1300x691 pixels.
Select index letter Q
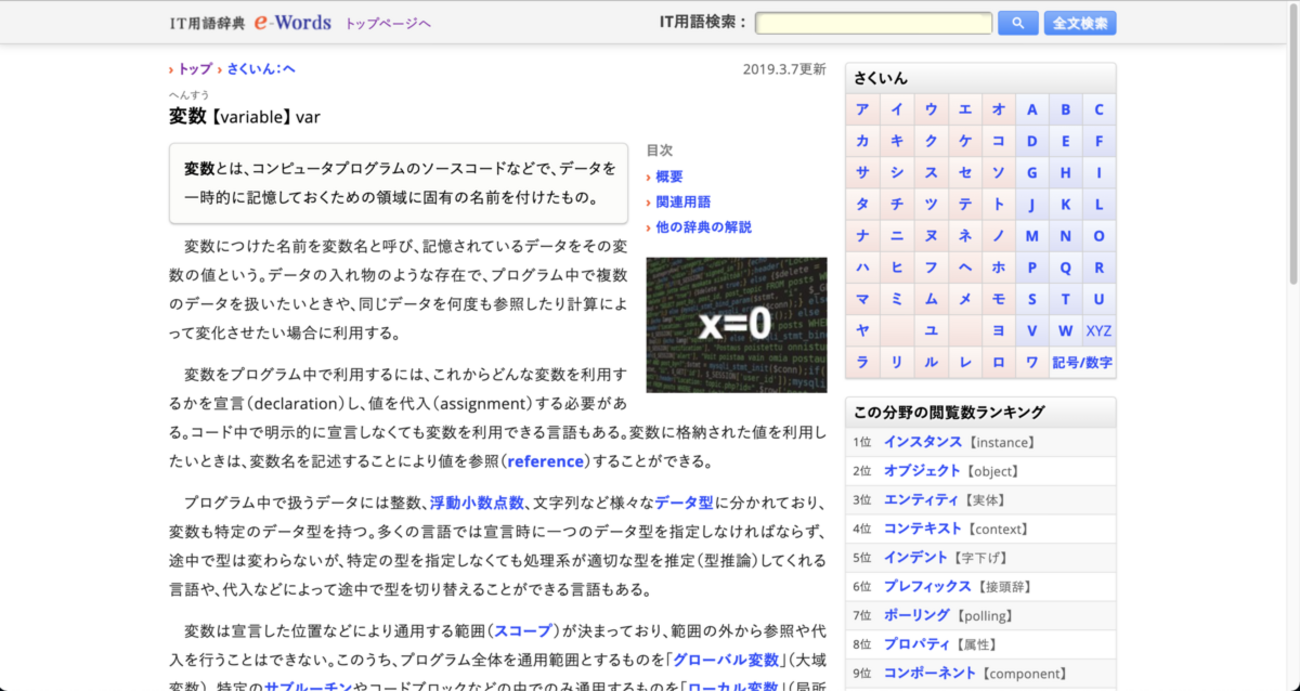1065,267
